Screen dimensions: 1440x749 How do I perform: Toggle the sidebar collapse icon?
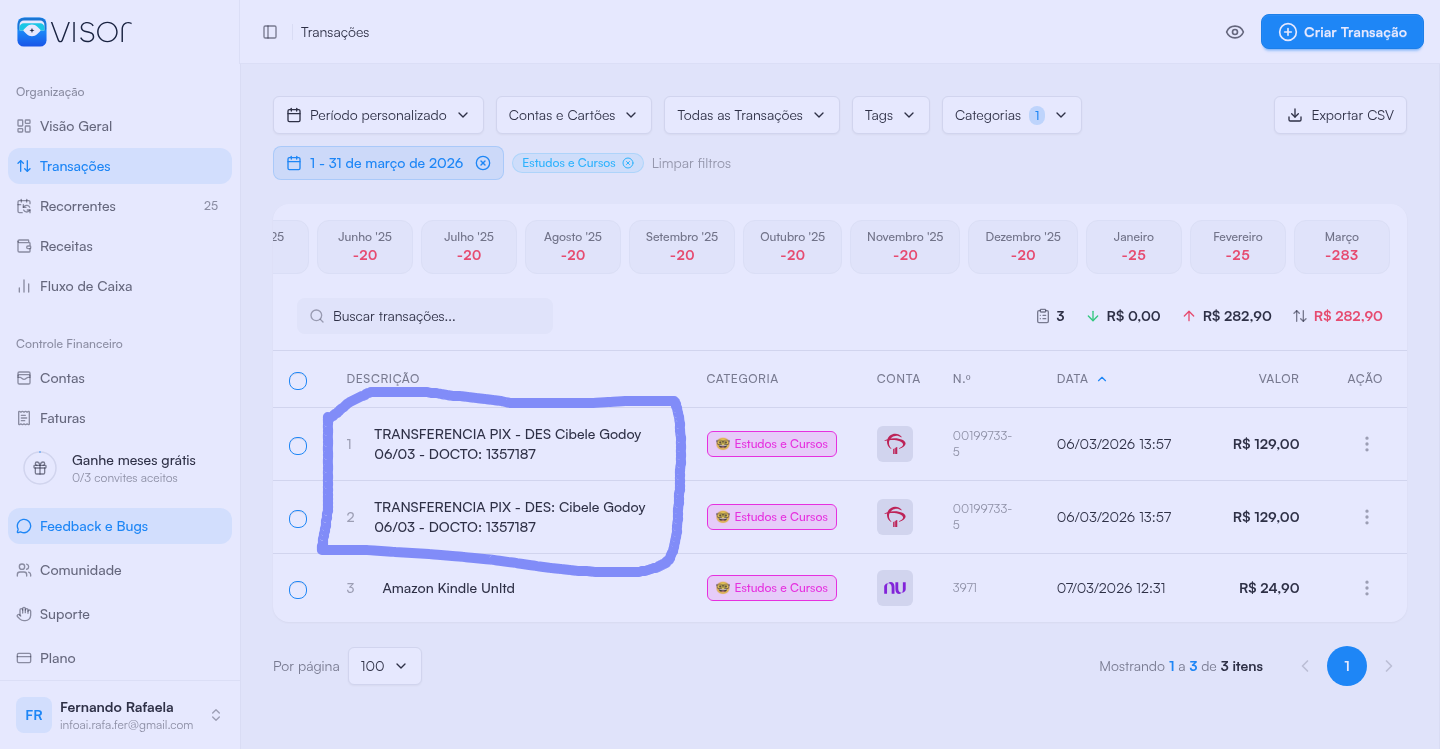click(270, 32)
